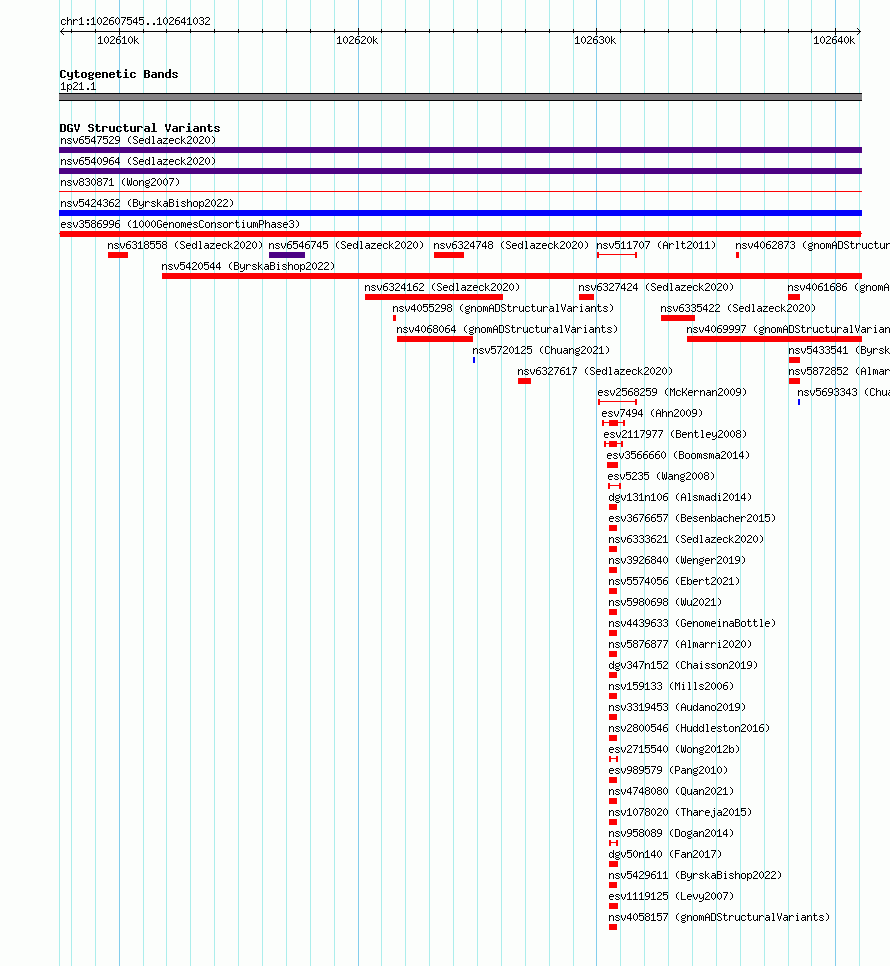
Task: Open nsv5876877 (Almarri2020) entry
Action: tap(681, 644)
